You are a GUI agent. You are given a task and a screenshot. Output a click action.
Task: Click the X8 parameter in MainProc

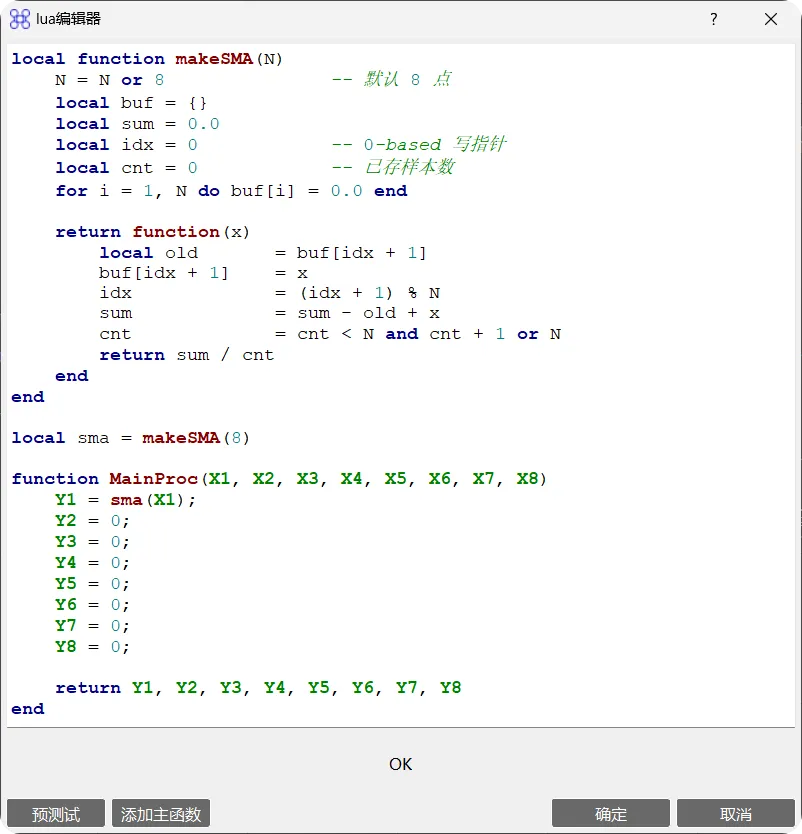click(x=527, y=479)
